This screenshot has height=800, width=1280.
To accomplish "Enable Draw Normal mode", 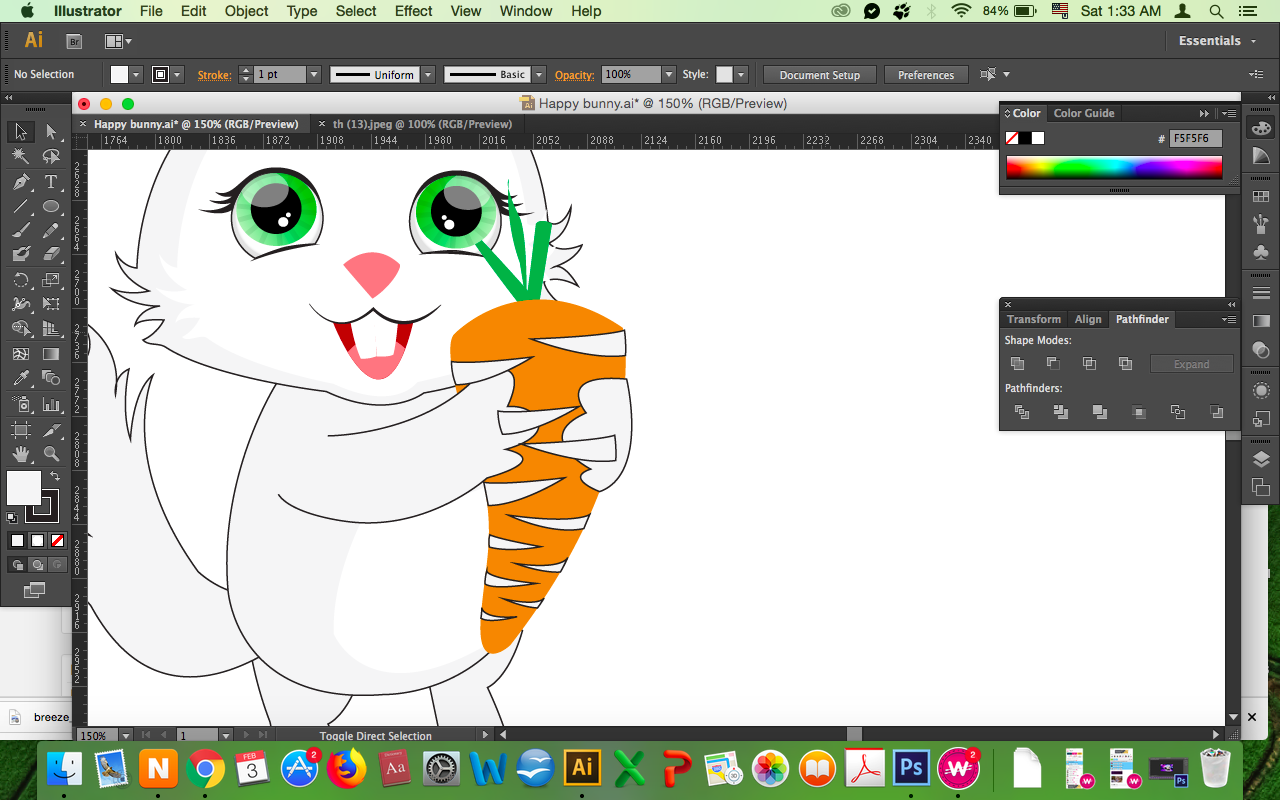I will [17, 565].
